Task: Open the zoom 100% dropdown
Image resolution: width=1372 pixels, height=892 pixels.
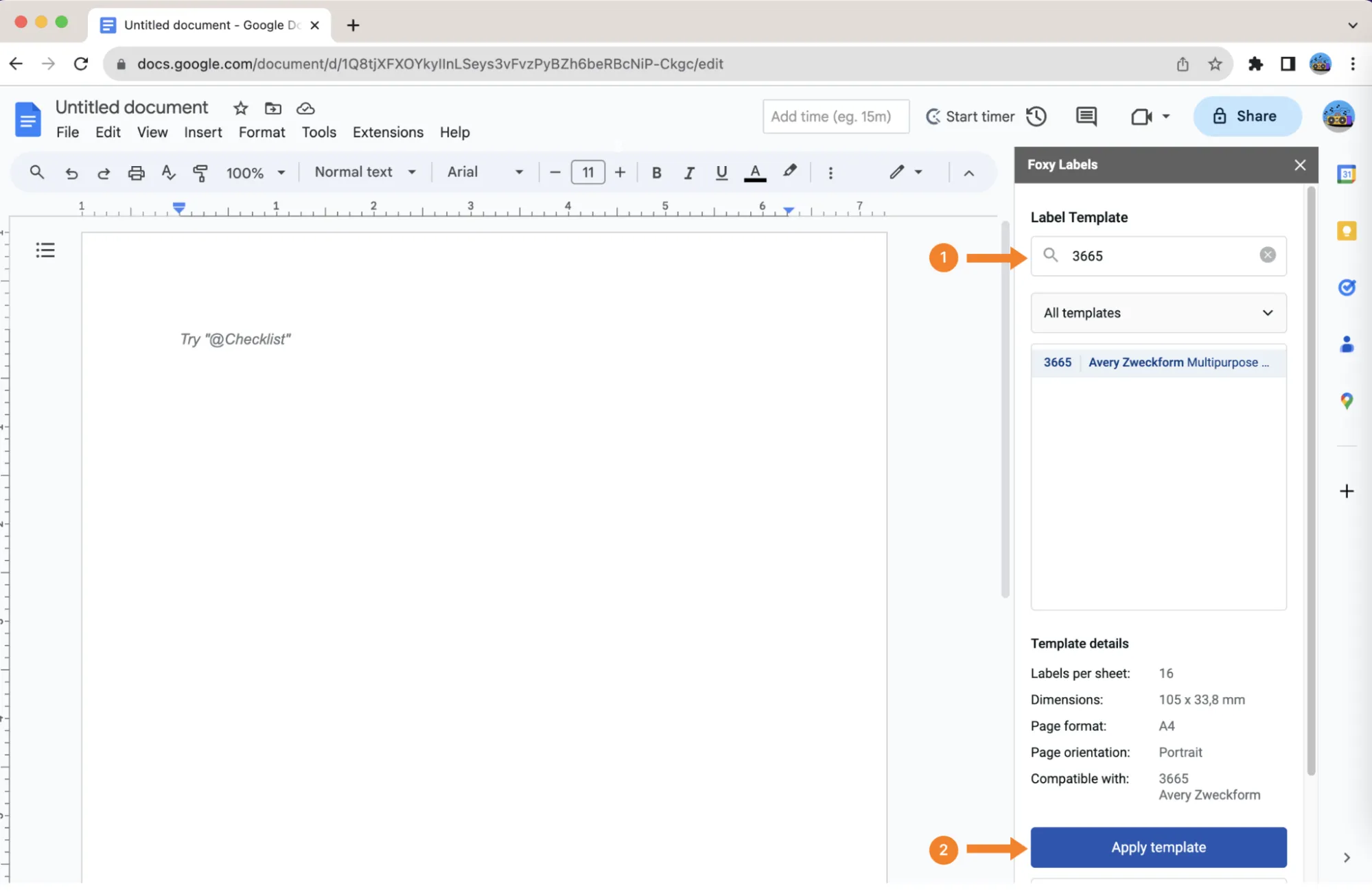Action: 255,173
